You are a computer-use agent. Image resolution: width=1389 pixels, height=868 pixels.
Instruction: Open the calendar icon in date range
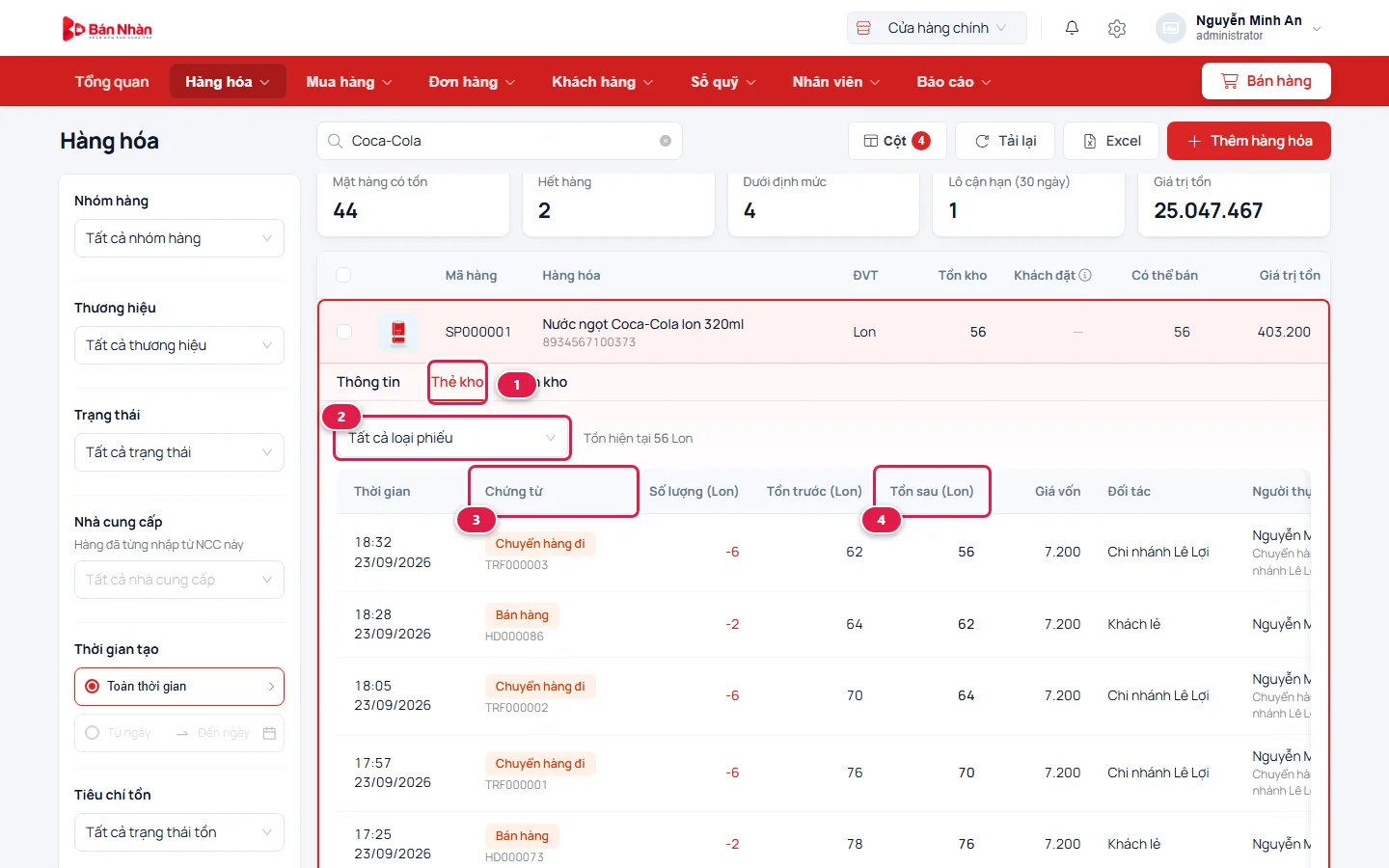point(269,733)
